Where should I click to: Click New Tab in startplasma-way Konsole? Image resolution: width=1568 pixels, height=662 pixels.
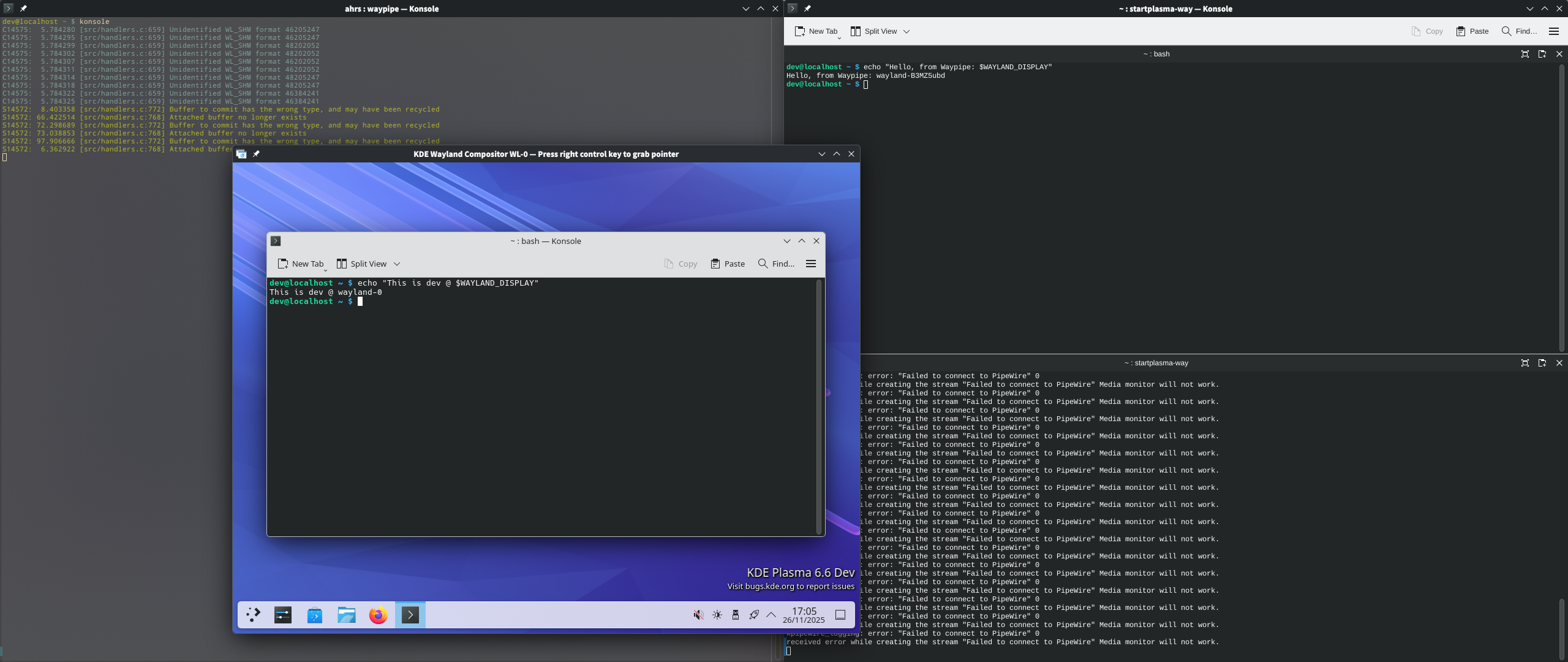pos(816,31)
